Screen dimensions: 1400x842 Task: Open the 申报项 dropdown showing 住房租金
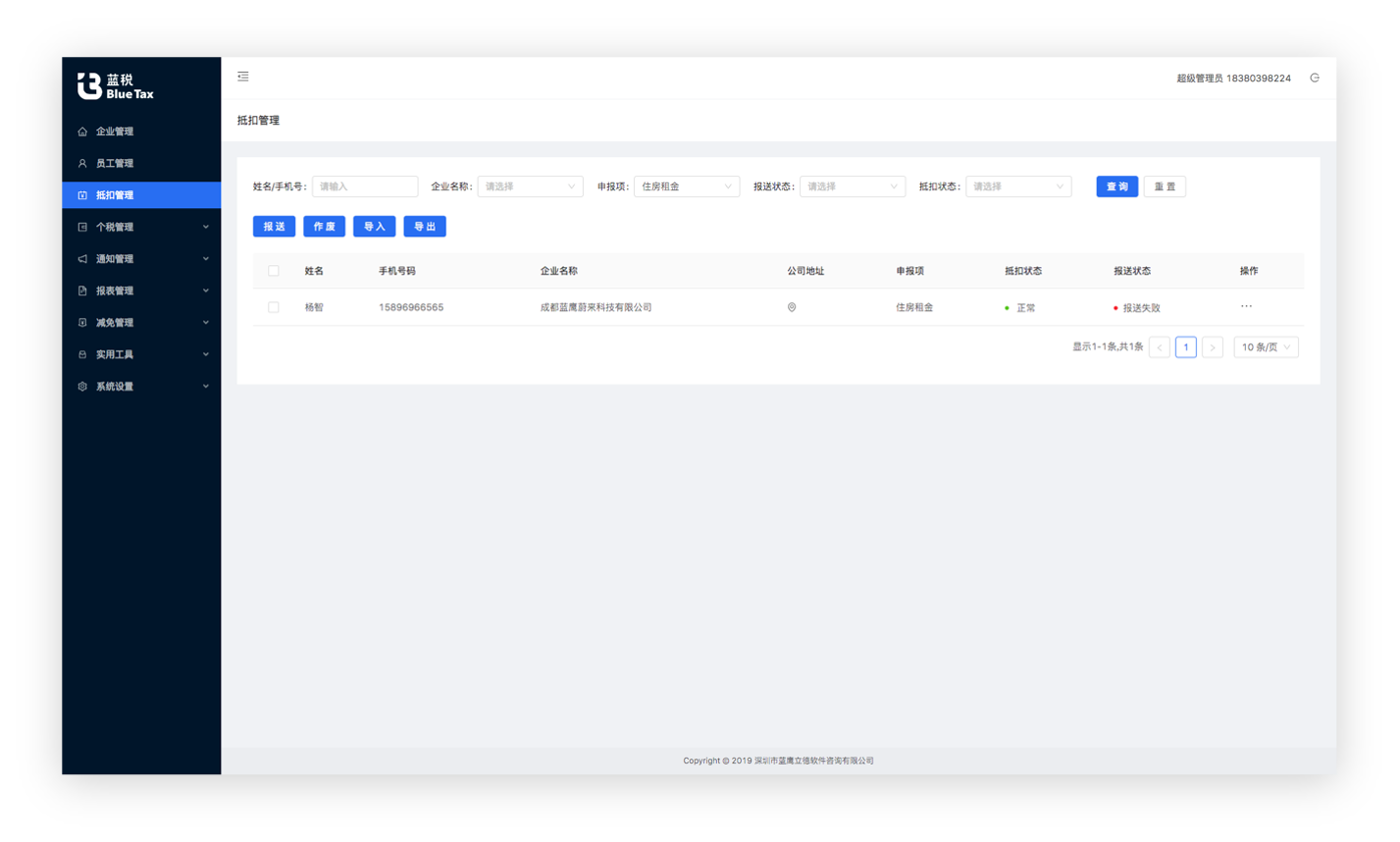point(687,186)
